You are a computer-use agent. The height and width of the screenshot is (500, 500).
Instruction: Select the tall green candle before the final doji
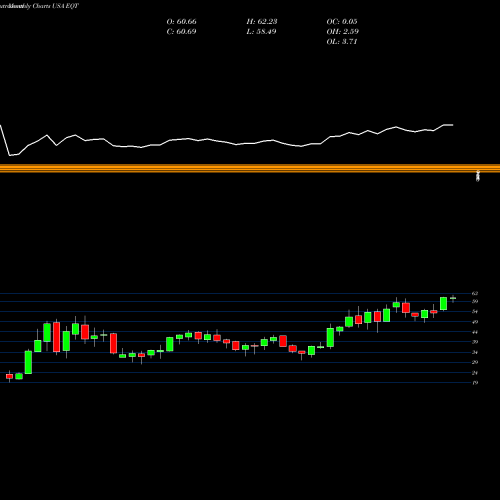click(x=443, y=303)
